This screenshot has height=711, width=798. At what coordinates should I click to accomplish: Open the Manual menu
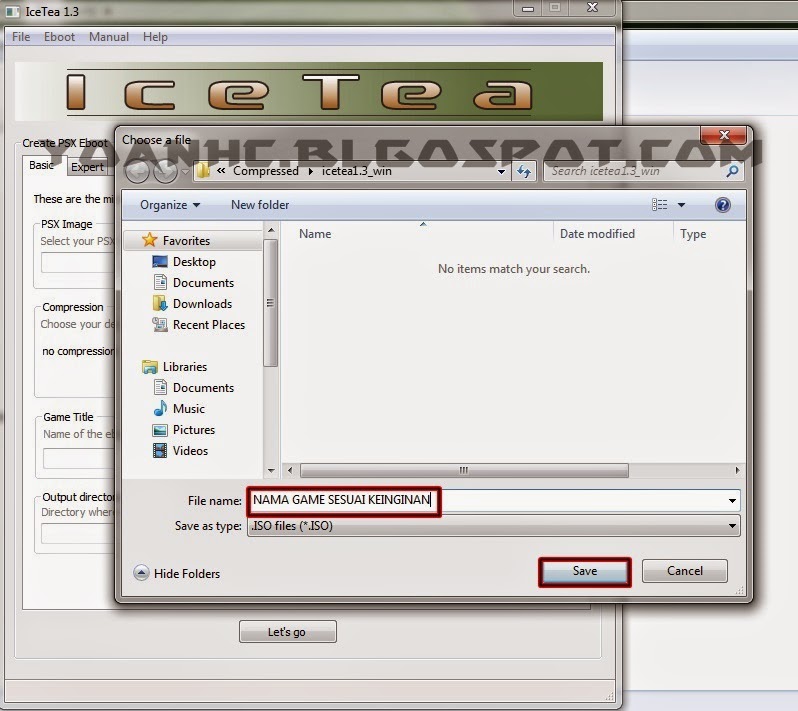[x=109, y=37]
